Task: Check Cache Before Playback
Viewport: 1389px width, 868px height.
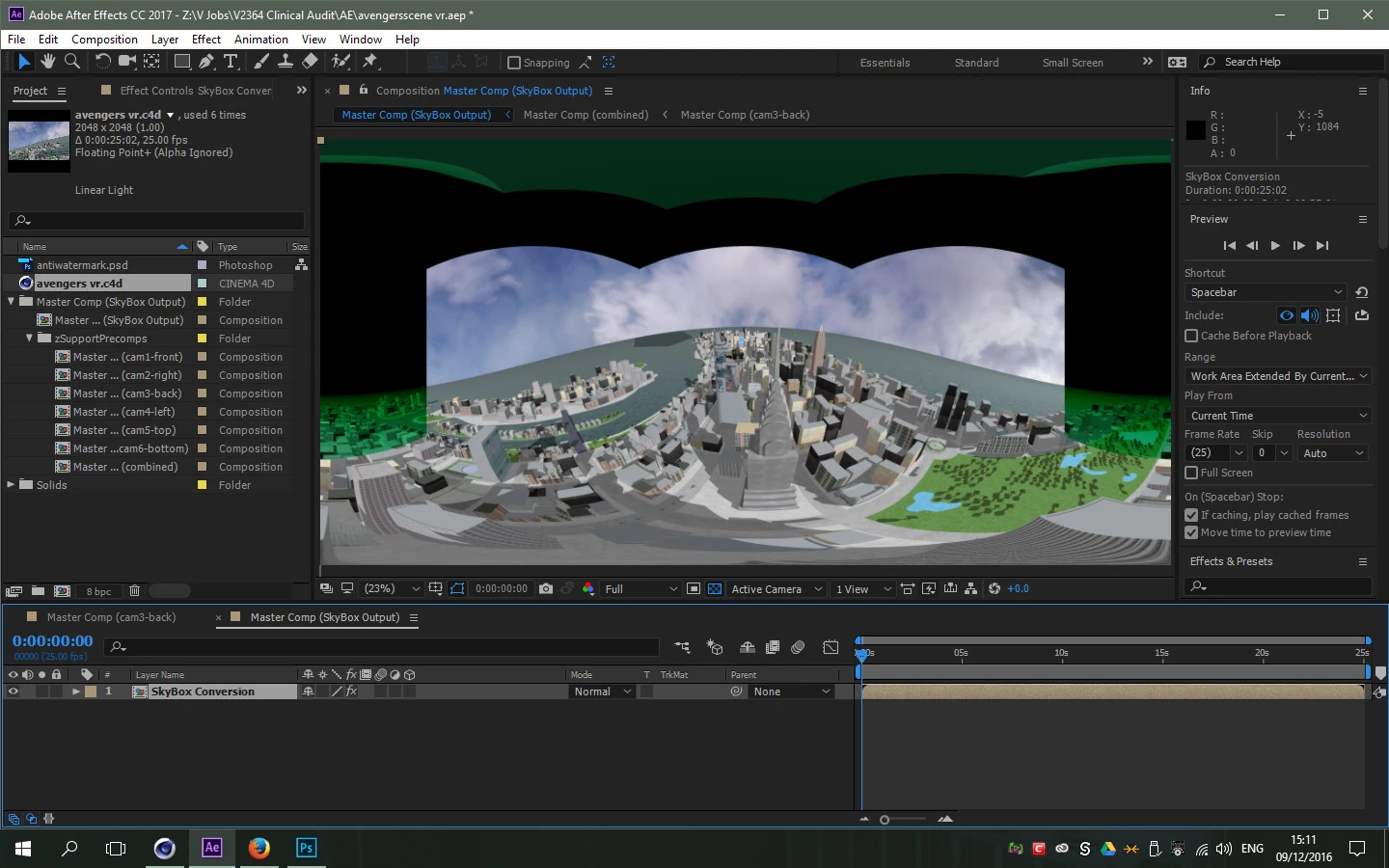Action: [1191, 336]
